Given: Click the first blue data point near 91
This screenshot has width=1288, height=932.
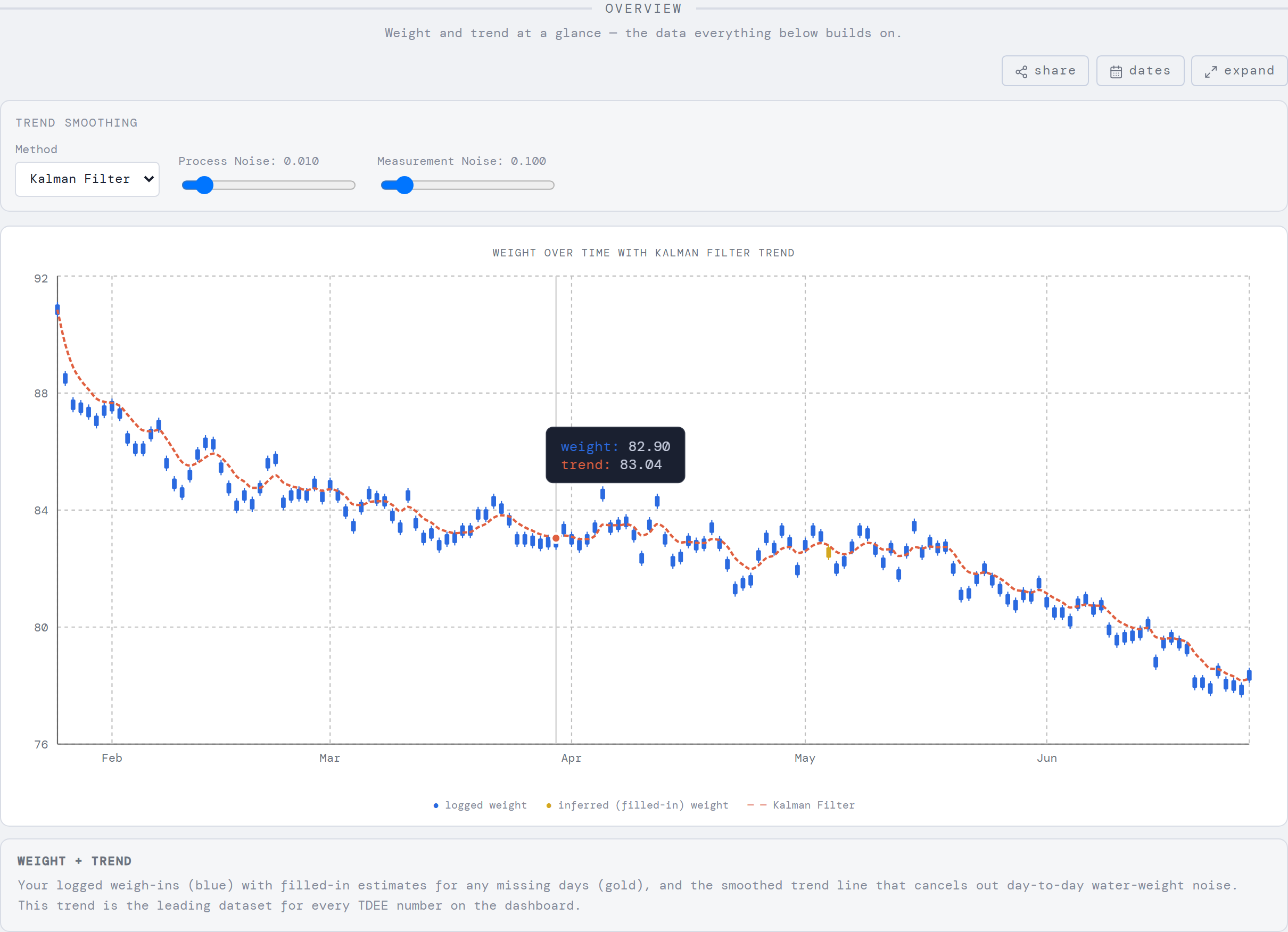Looking at the screenshot, I should click(57, 310).
